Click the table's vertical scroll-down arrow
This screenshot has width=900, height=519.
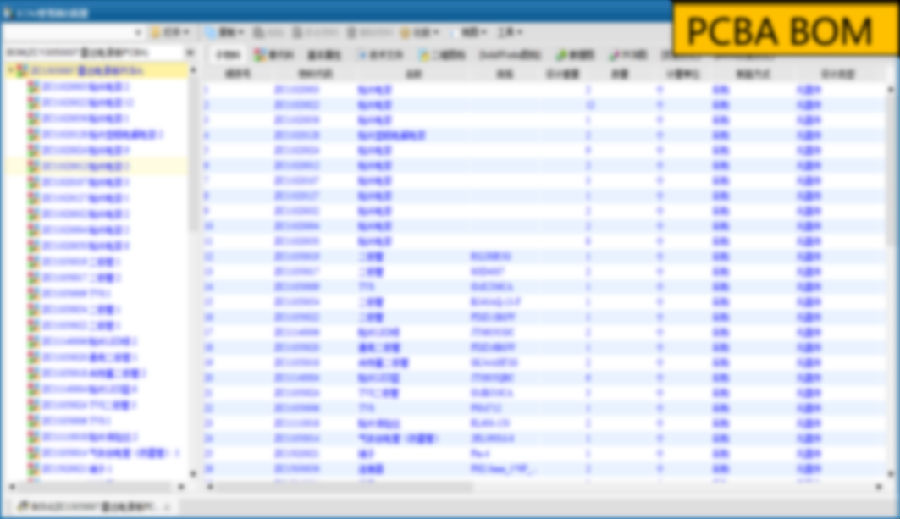[x=891, y=474]
